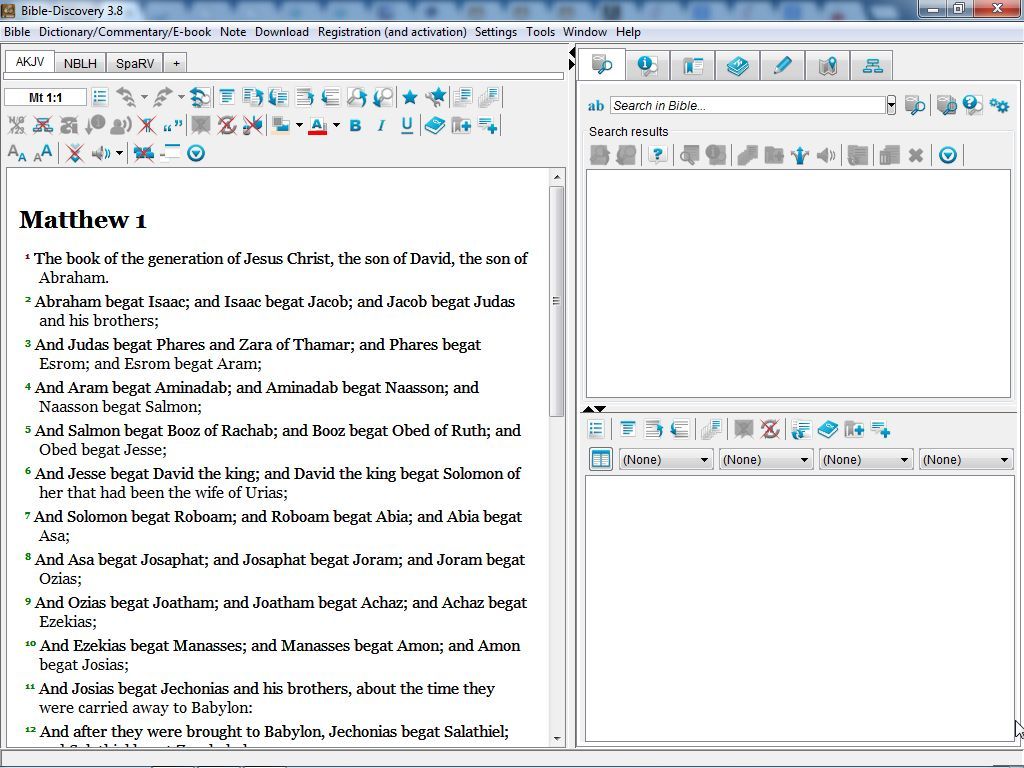The height and width of the screenshot is (768, 1024).
Task: Open the font color dropdown arrow
Action: [x=336, y=125]
